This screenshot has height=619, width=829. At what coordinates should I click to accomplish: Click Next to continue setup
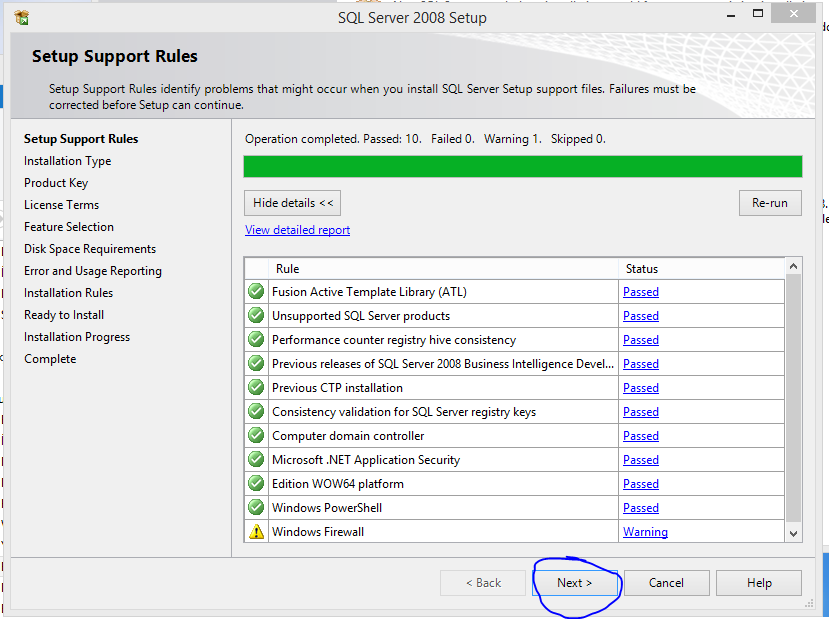point(575,583)
